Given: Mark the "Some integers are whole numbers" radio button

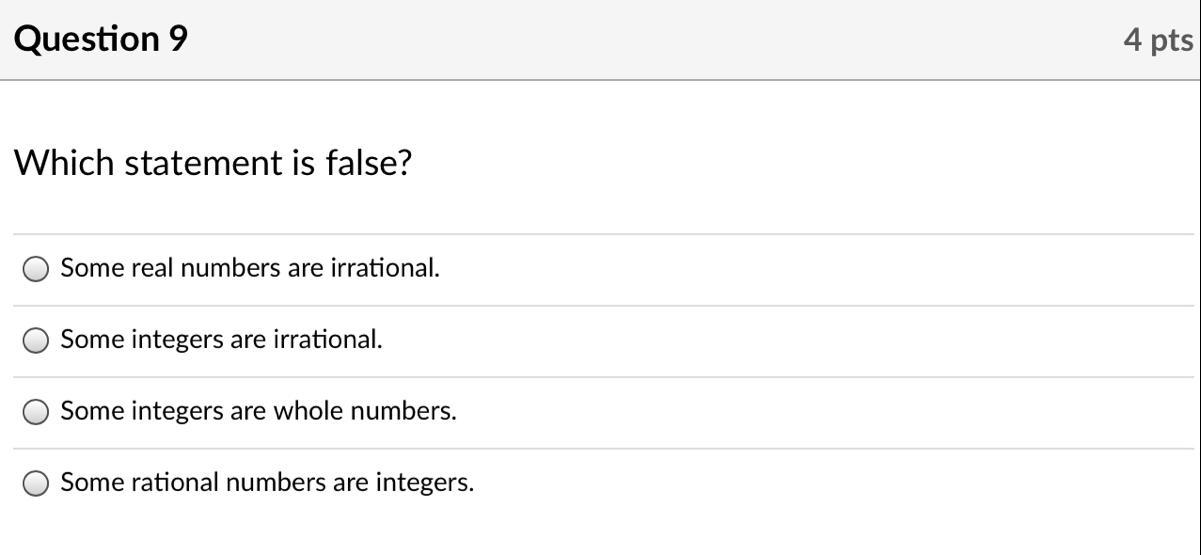Looking at the screenshot, I should coord(36,412).
